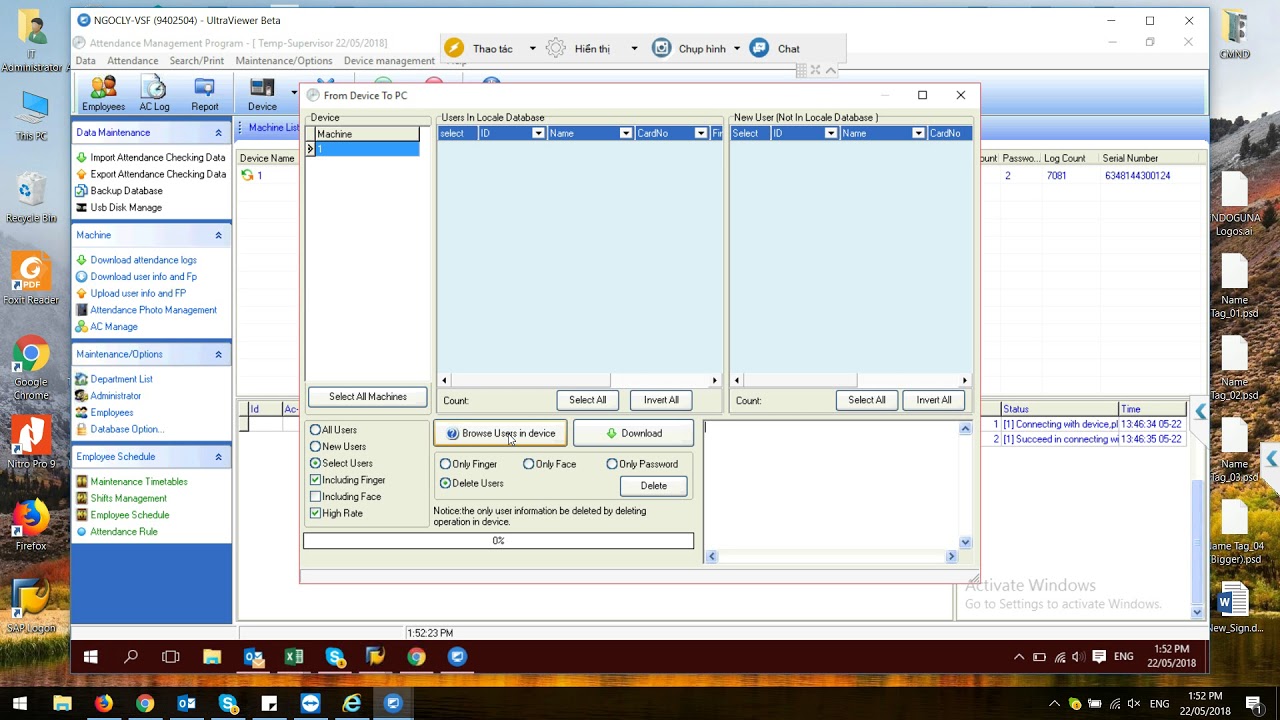Collapse the Data Maintenance panel
This screenshot has height=720, width=1280.
tap(218, 133)
